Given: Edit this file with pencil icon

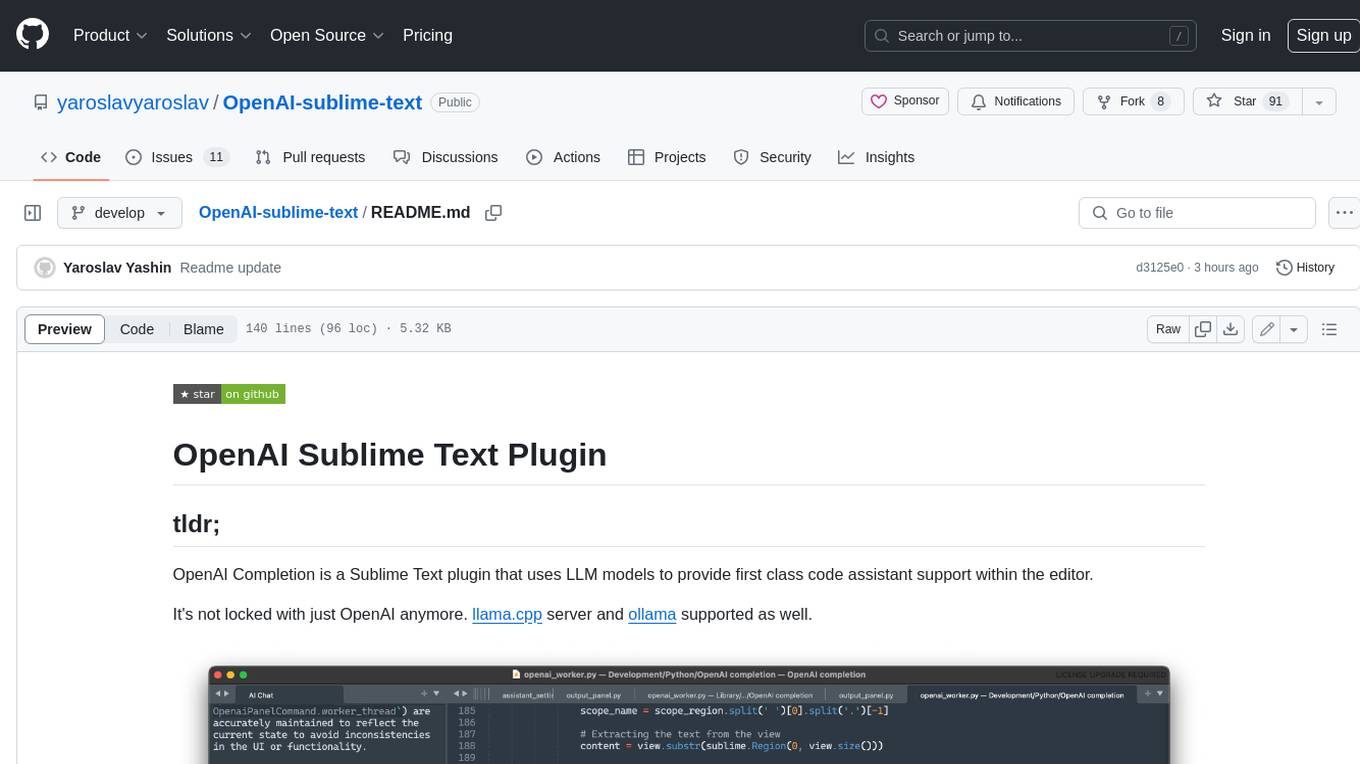Looking at the screenshot, I should [1267, 329].
